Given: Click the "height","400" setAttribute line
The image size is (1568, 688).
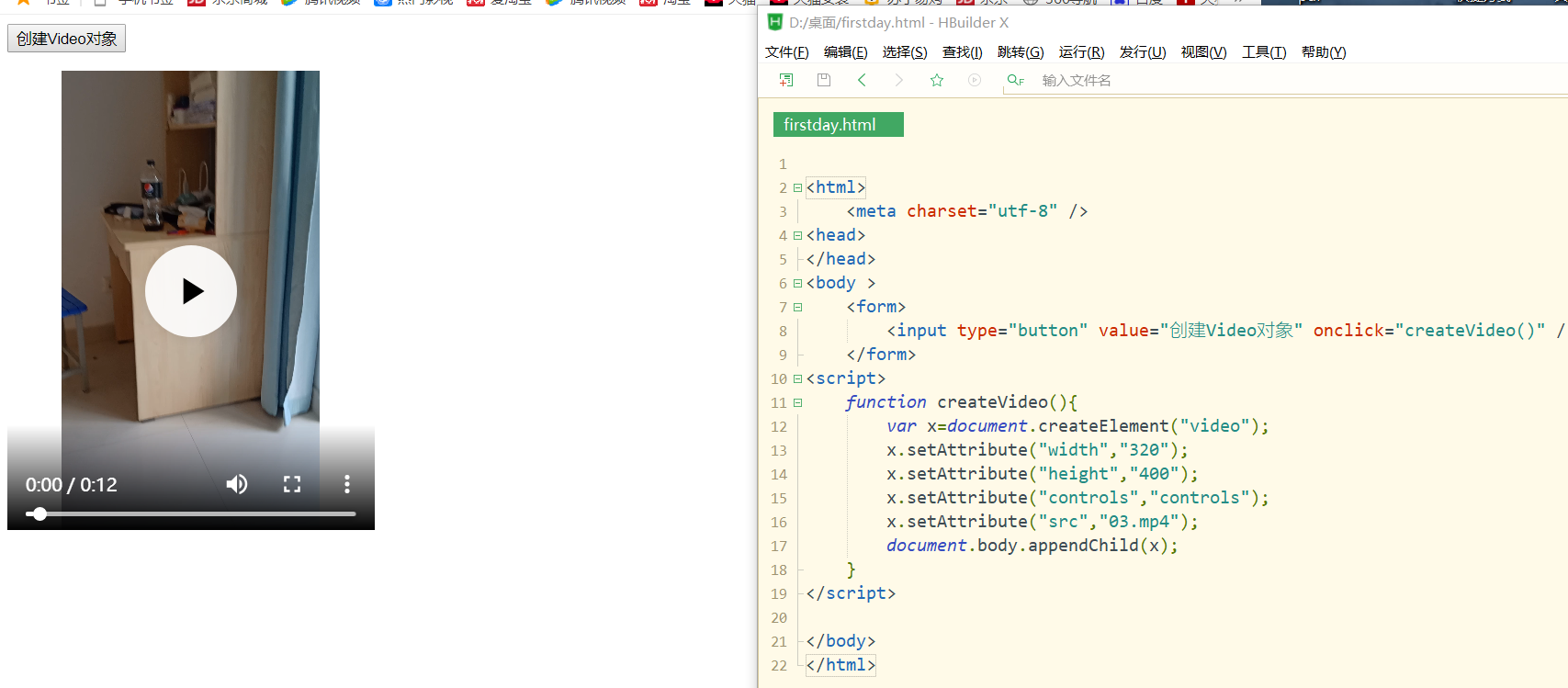Looking at the screenshot, I should tap(1043, 474).
